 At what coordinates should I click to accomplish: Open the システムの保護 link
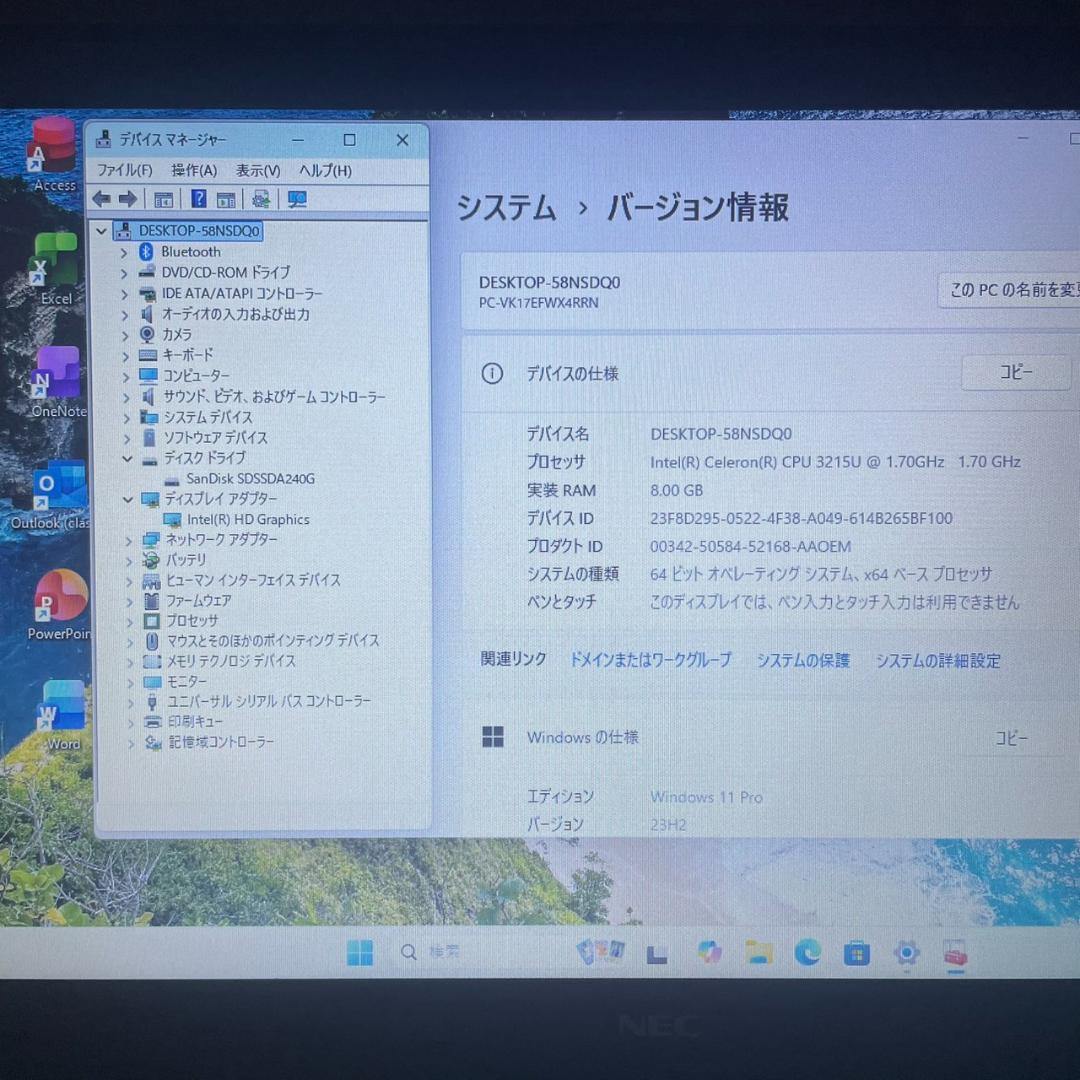click(x=803, y=660)
